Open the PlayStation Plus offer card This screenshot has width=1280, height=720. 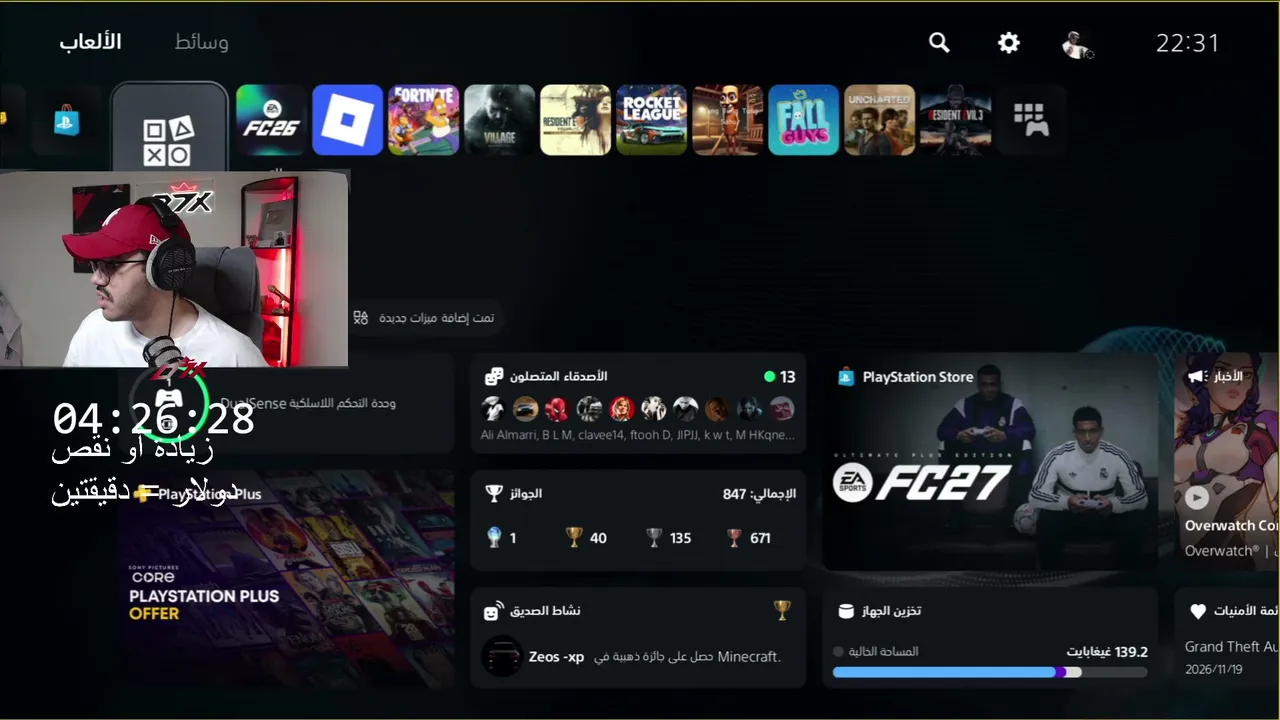click(286, 579)
